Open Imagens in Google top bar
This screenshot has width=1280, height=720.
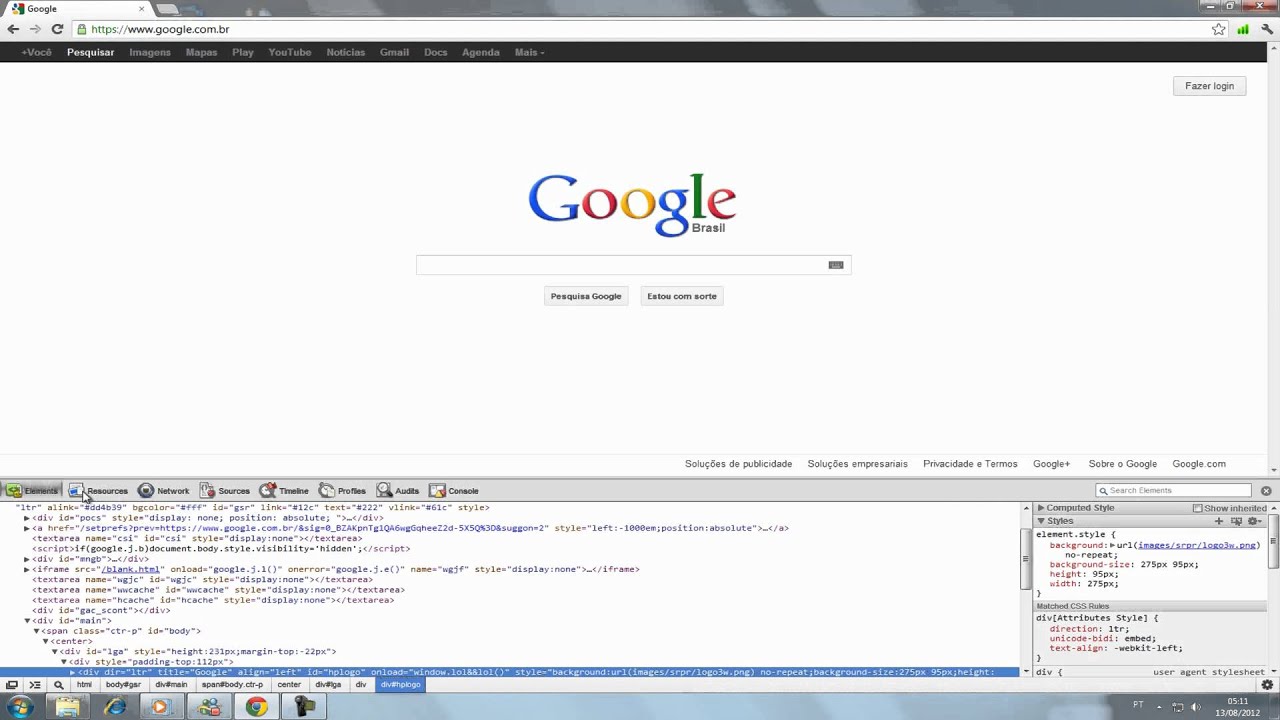point(150,52)
